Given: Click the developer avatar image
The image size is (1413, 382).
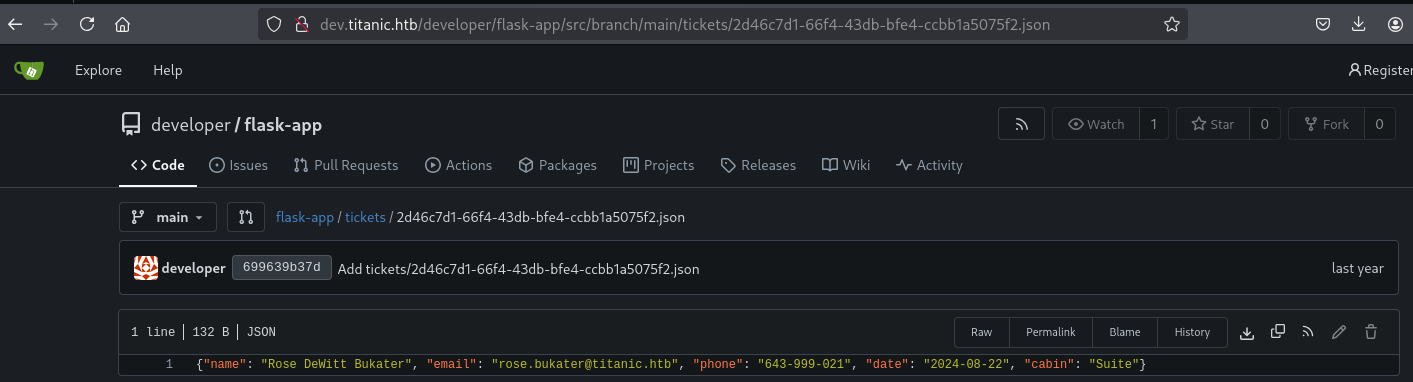Looking at the screenshot, I should 146,268.
